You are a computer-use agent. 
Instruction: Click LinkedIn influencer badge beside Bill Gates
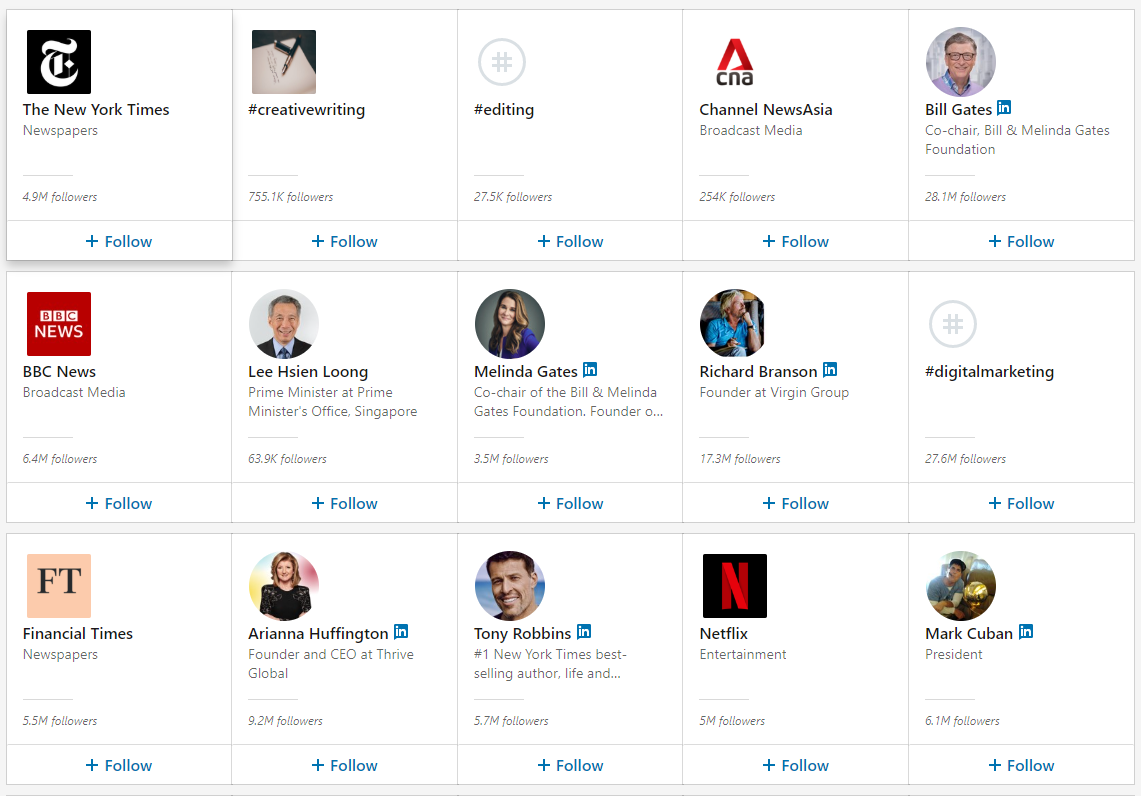point(1004,108)
